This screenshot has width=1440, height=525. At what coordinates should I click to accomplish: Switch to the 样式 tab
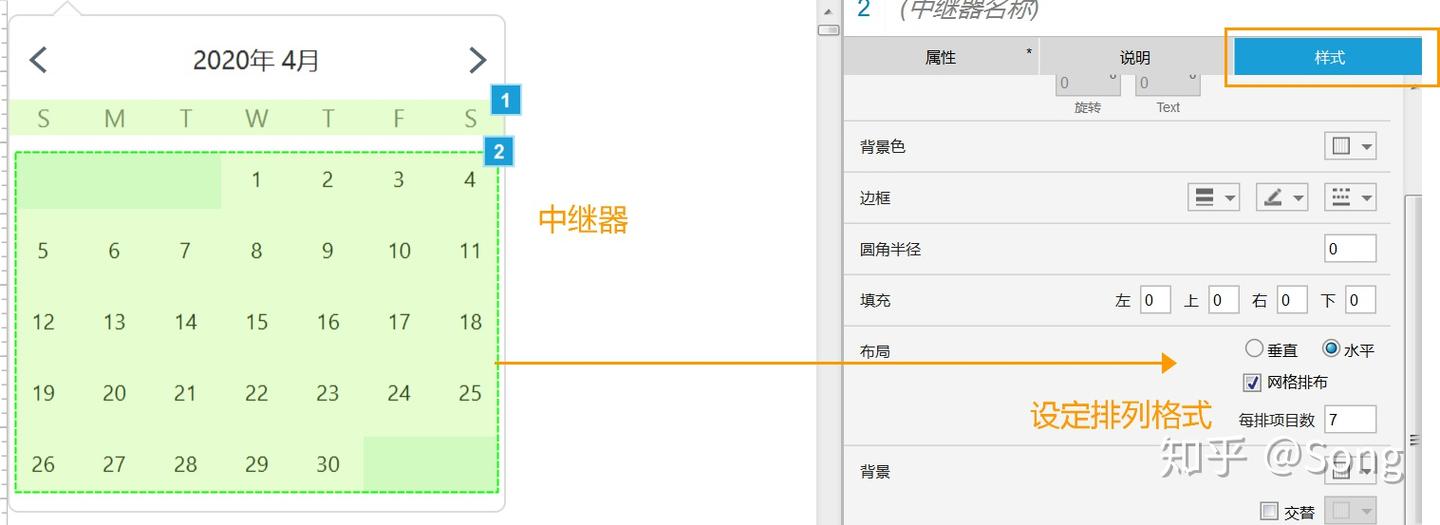tap(1329, 57)
